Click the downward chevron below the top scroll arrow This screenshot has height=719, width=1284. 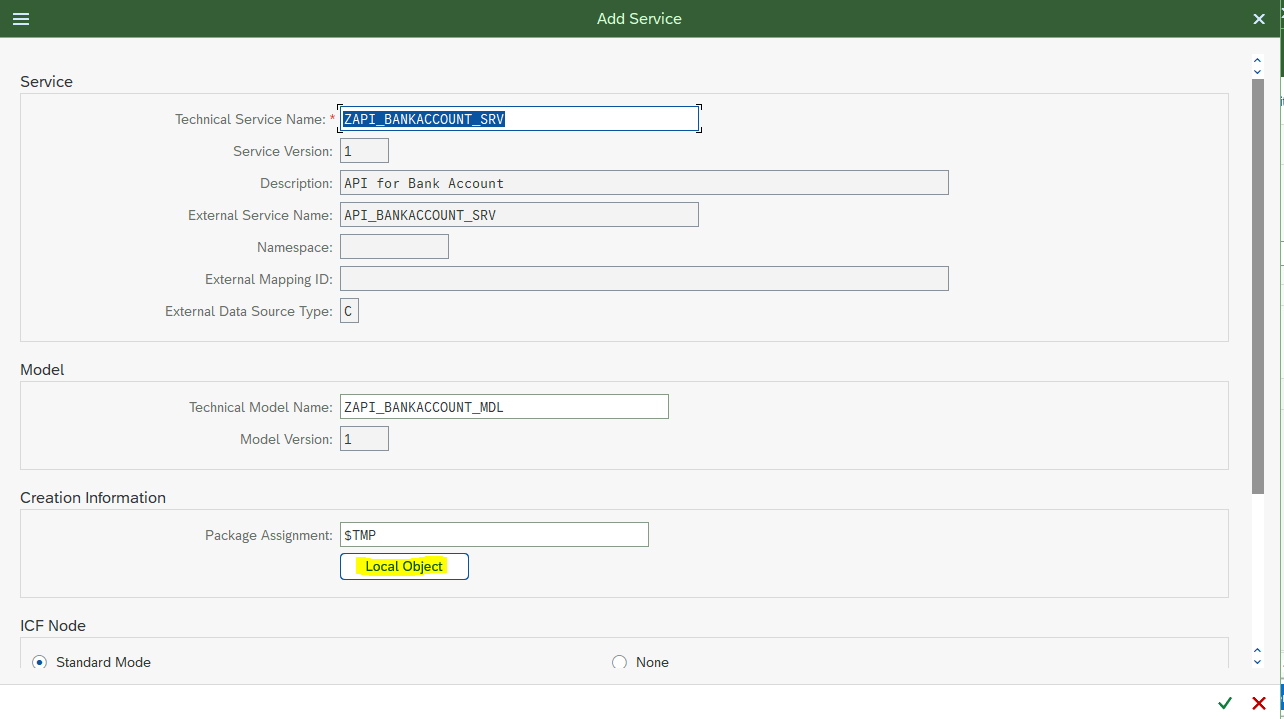click(x=1257, y=71)
